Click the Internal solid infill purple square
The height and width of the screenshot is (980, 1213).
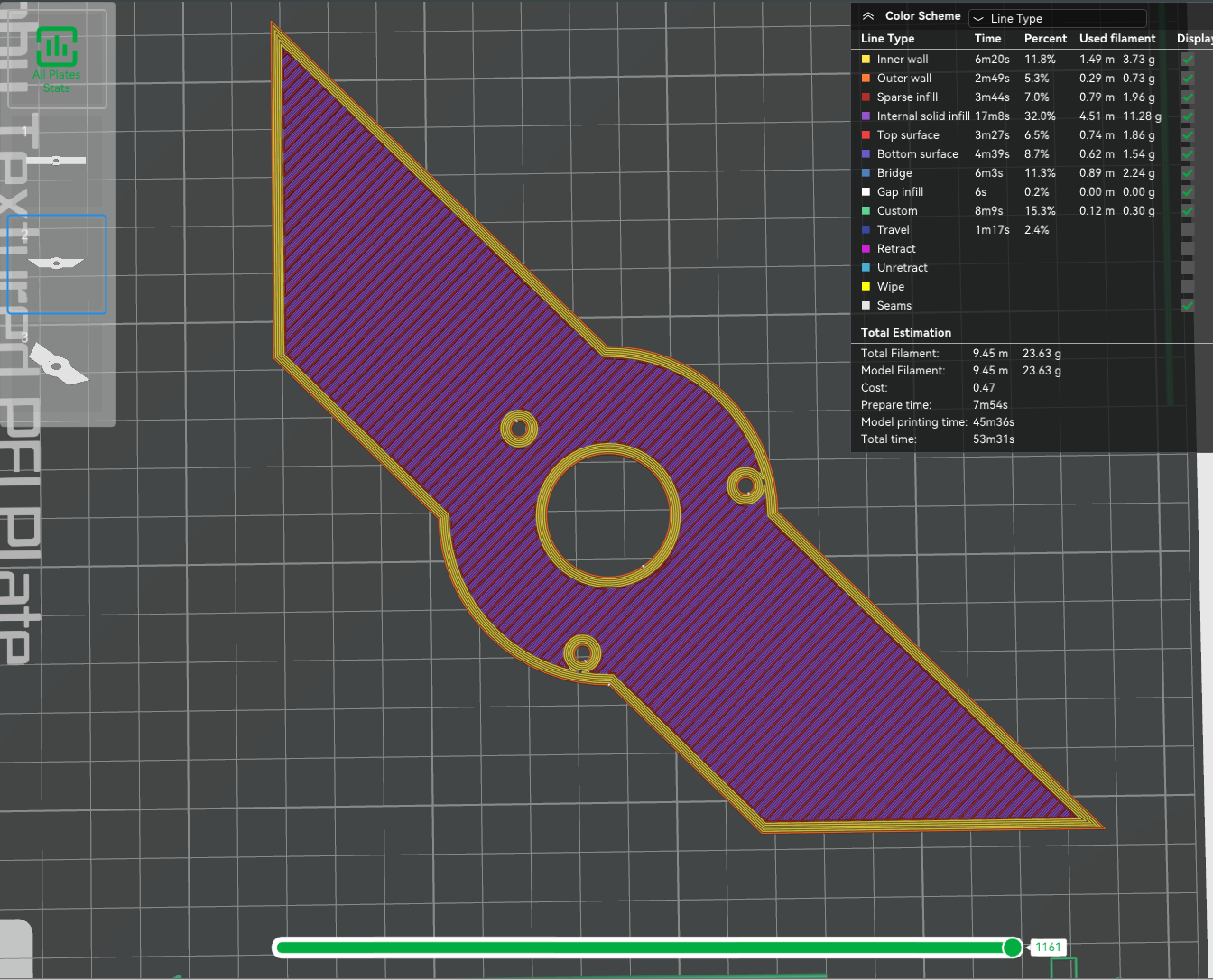(866, 116)
